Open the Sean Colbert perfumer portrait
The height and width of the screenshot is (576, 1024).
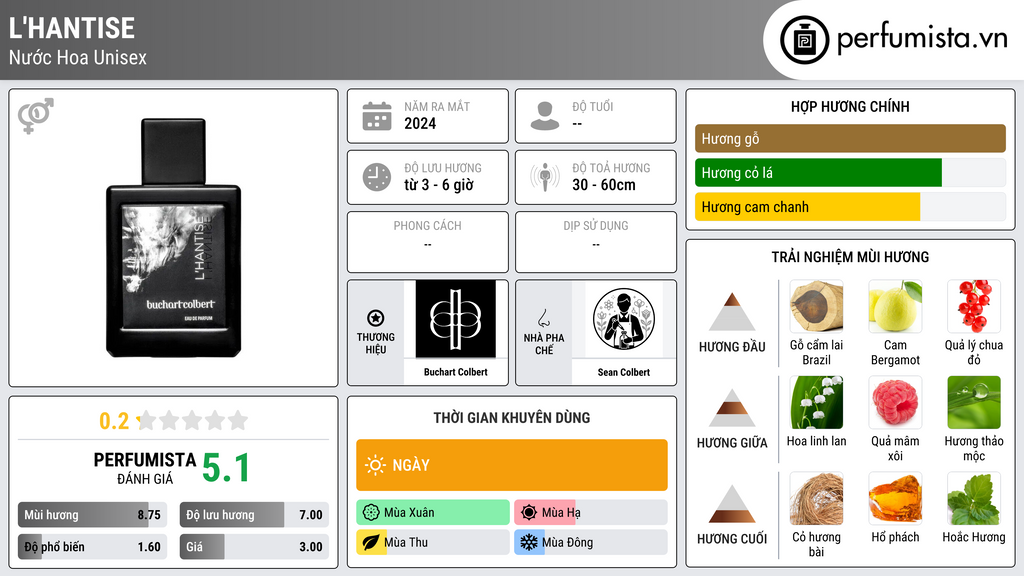tap(624, 319)
